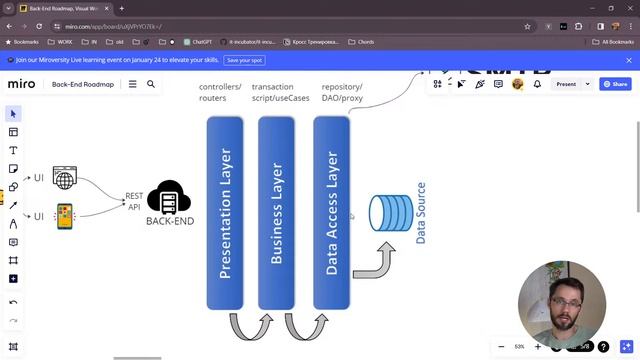
Task: Zoom out with the minus button
Action: pos(501,347)
